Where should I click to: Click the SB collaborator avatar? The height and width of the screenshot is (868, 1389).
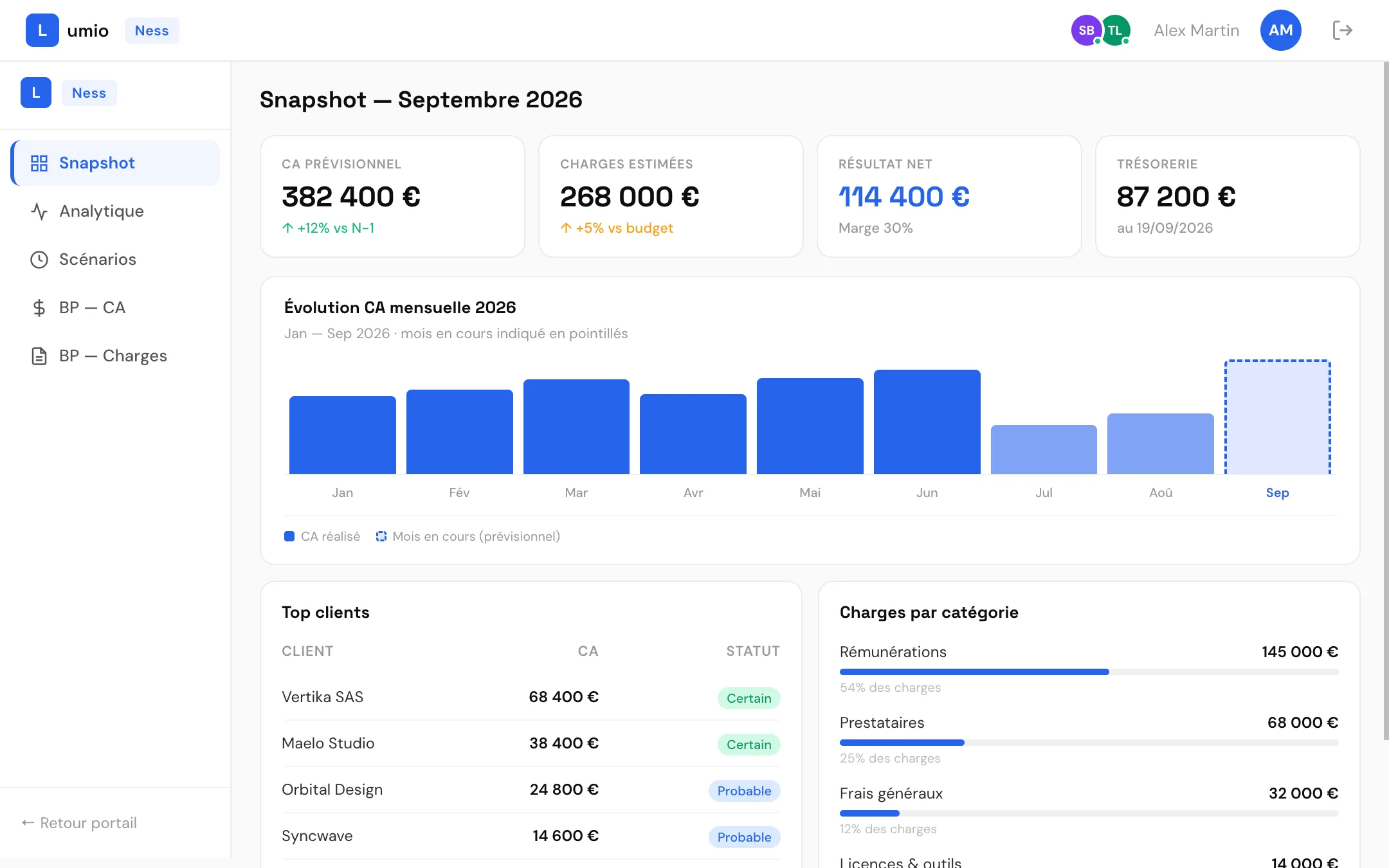pyautogui.click(x=1086, y=30)
